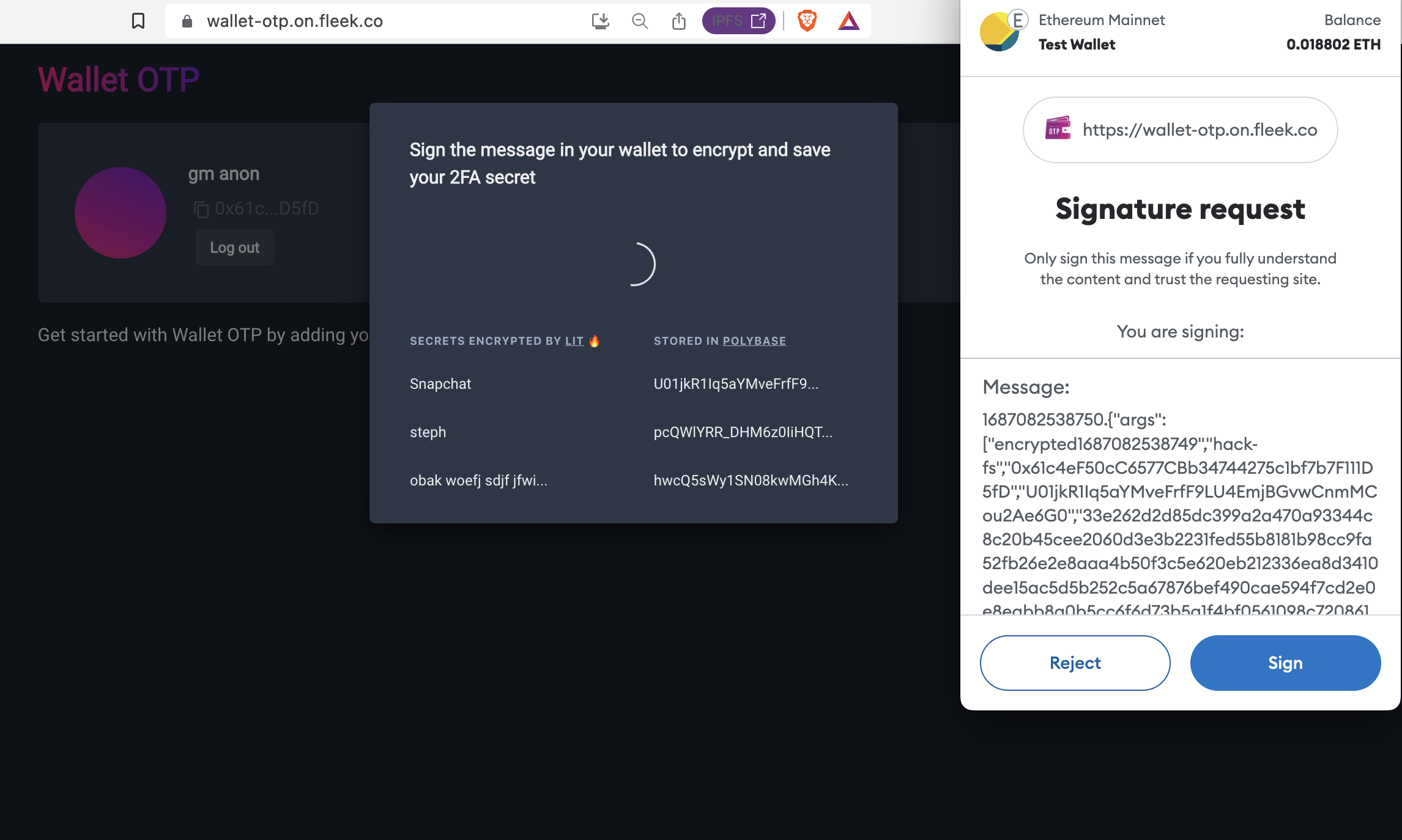This screenshot has width=1402, height=840.
Task: Click the Signature request heading
Action: (1180, 209)
